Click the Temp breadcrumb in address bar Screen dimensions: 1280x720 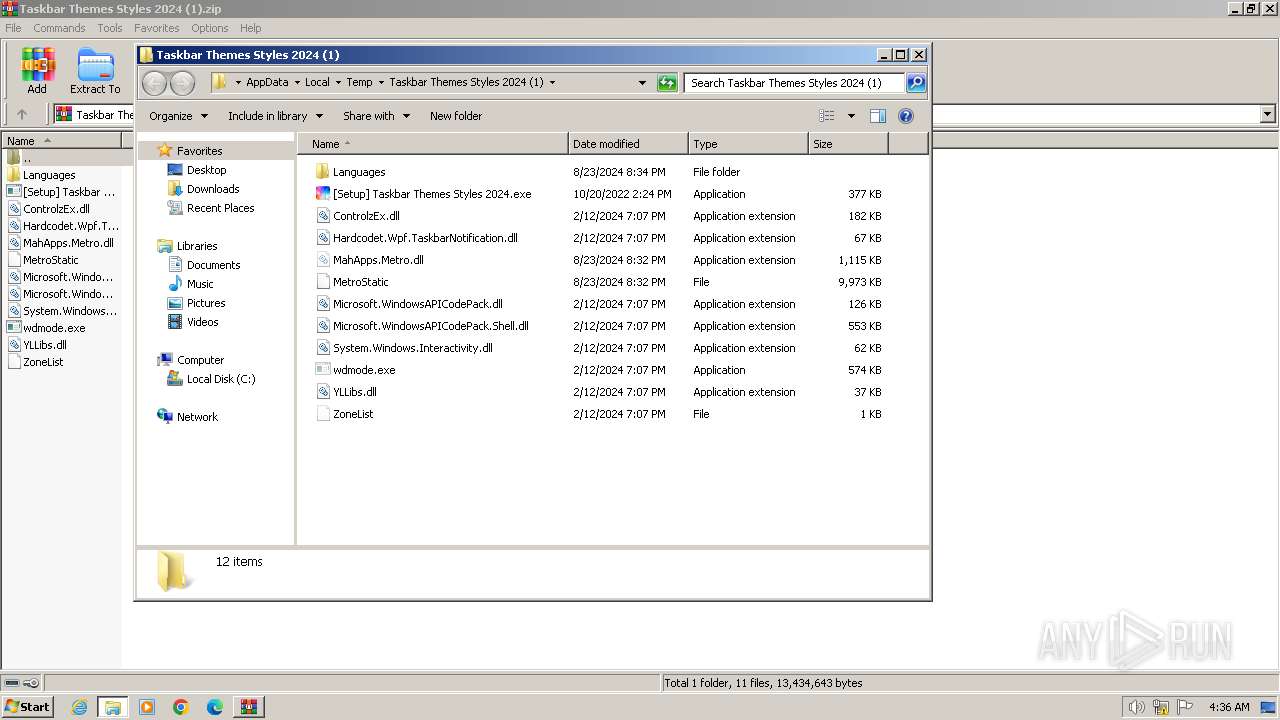(x=359, y=82)
